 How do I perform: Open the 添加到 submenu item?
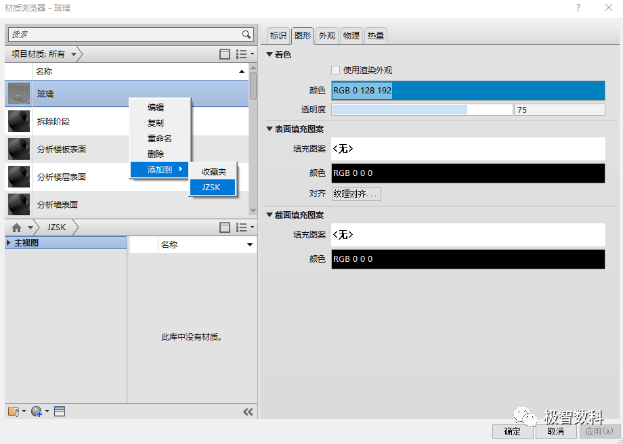coord(160,170)
